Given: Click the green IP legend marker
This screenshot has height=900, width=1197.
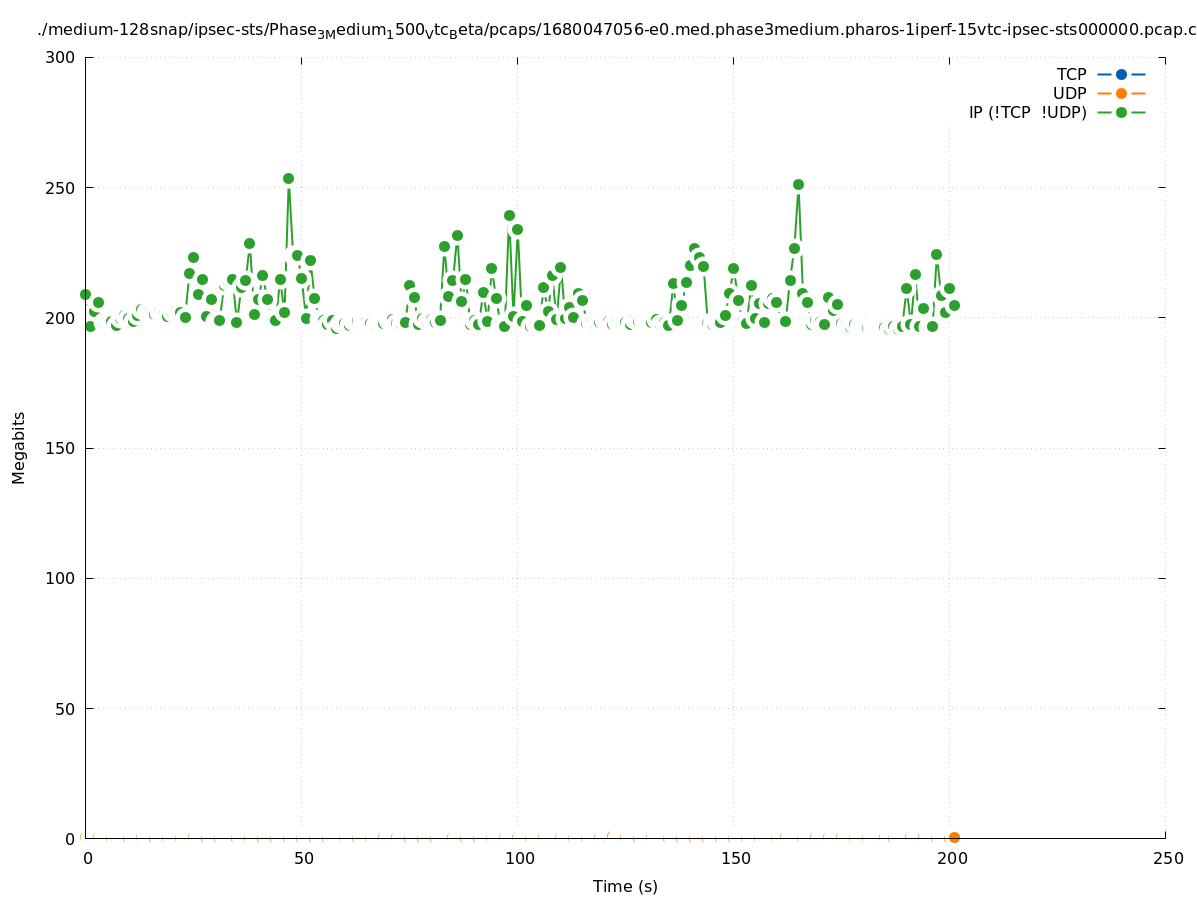Looking at the screenshot, I should tap(1121, 112).
